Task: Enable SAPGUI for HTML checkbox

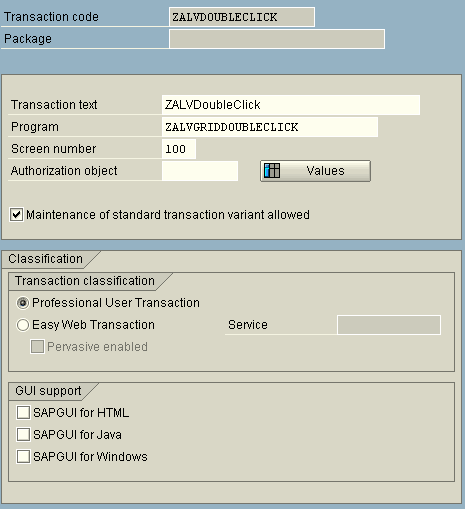Action: (23, 412)
